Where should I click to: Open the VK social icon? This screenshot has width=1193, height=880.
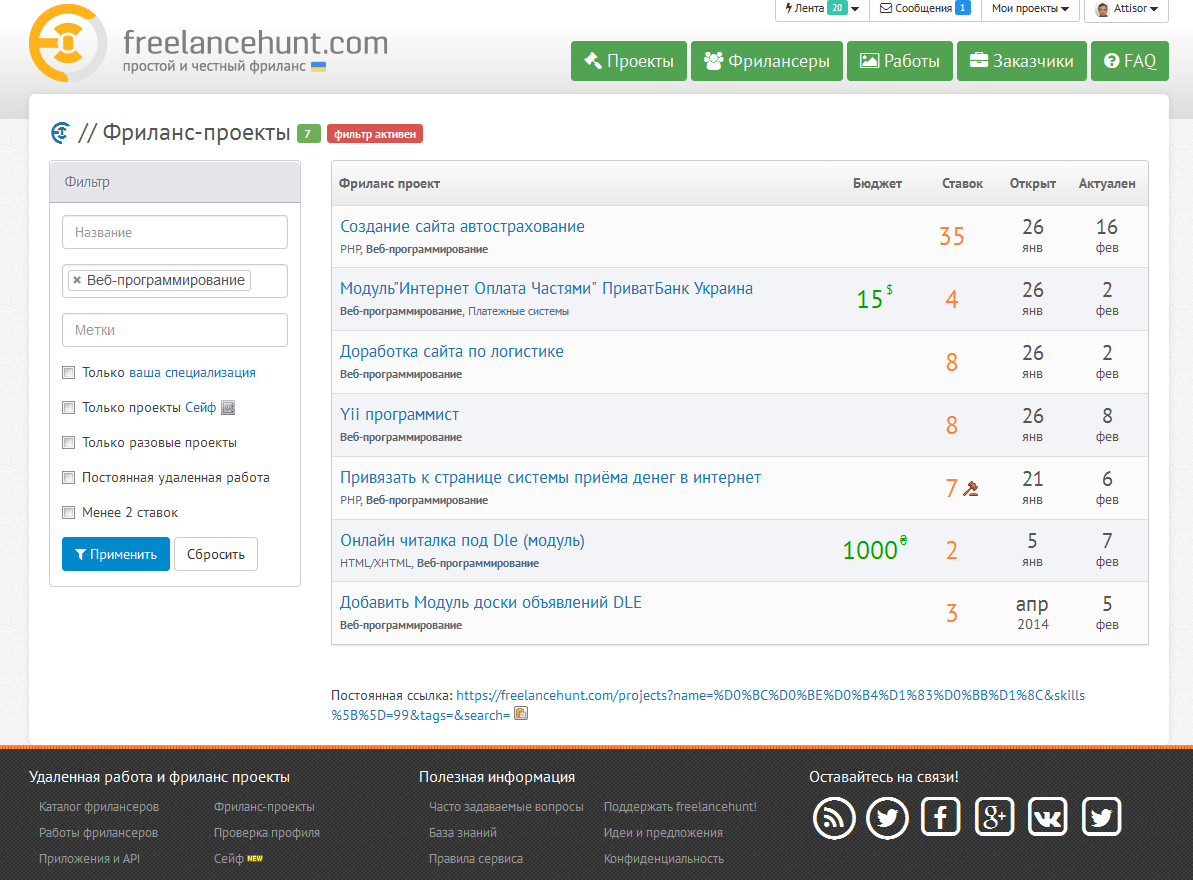pos(1048,817)
